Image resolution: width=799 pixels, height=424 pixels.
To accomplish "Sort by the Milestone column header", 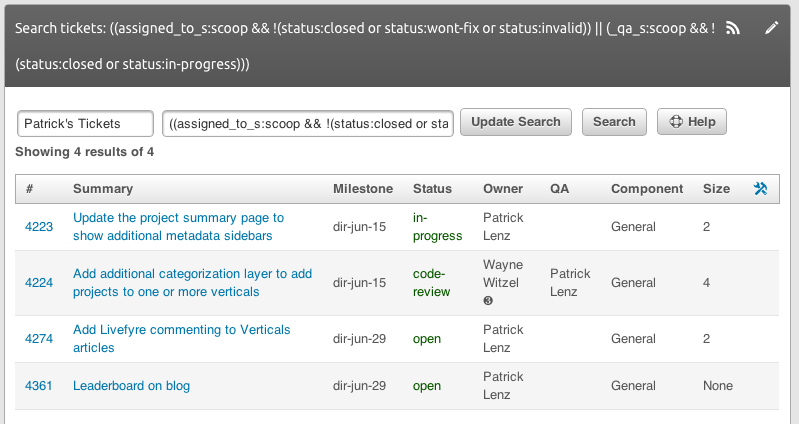I will point(362,189).
